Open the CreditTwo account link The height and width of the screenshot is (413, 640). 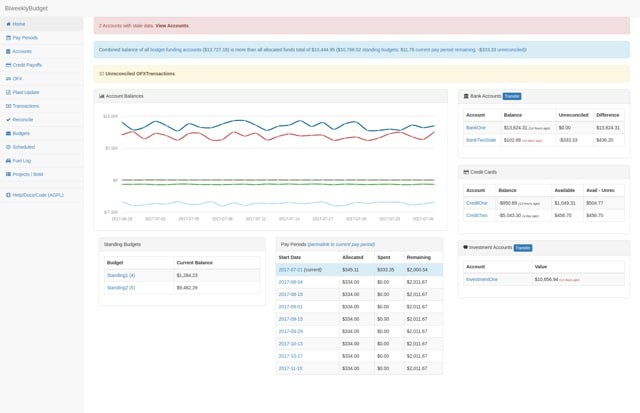pos(477,215)
